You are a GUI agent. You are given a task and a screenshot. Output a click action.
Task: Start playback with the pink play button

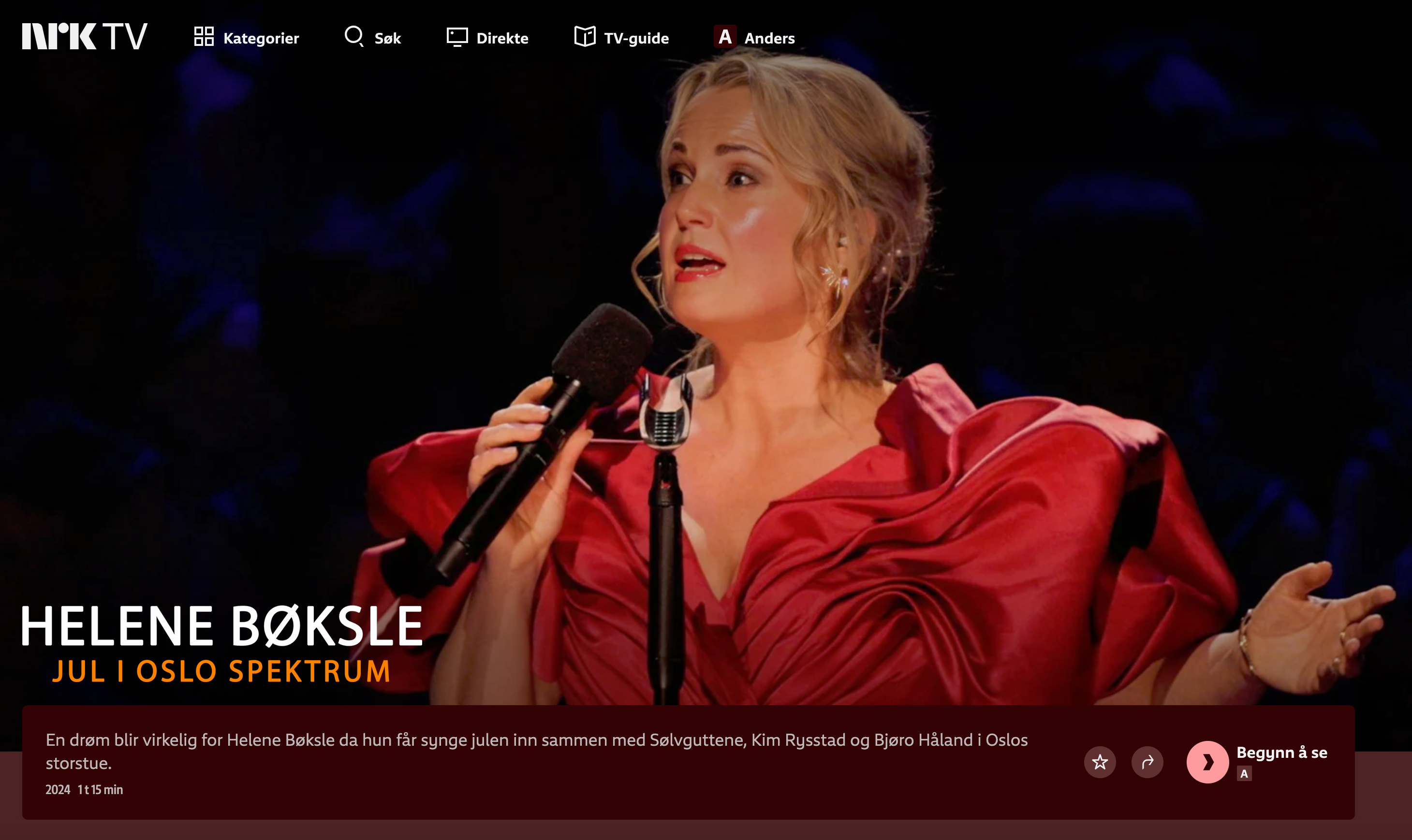click(1207, 762)
